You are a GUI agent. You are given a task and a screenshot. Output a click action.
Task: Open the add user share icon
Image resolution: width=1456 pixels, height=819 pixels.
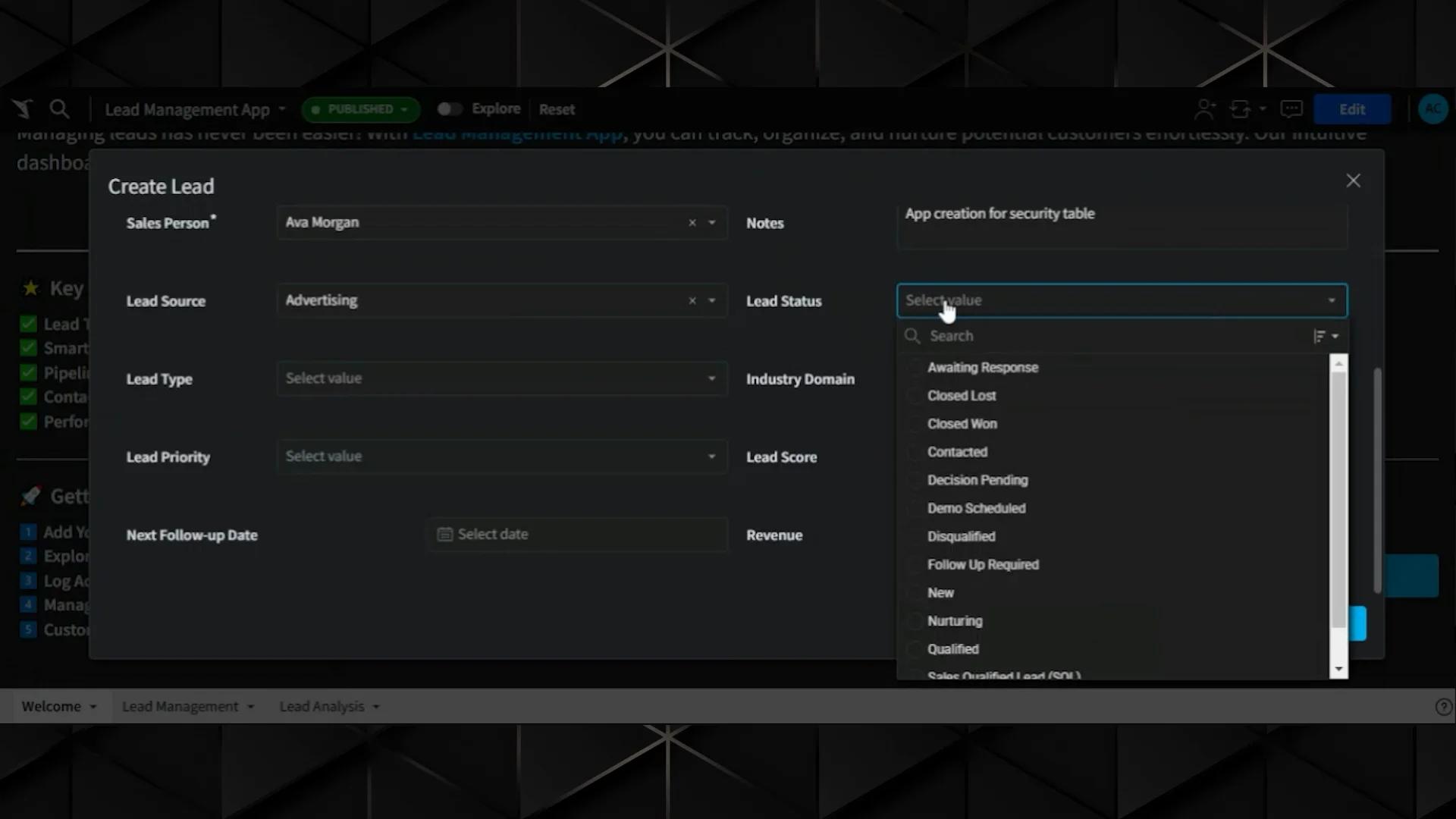point(1205,109)
